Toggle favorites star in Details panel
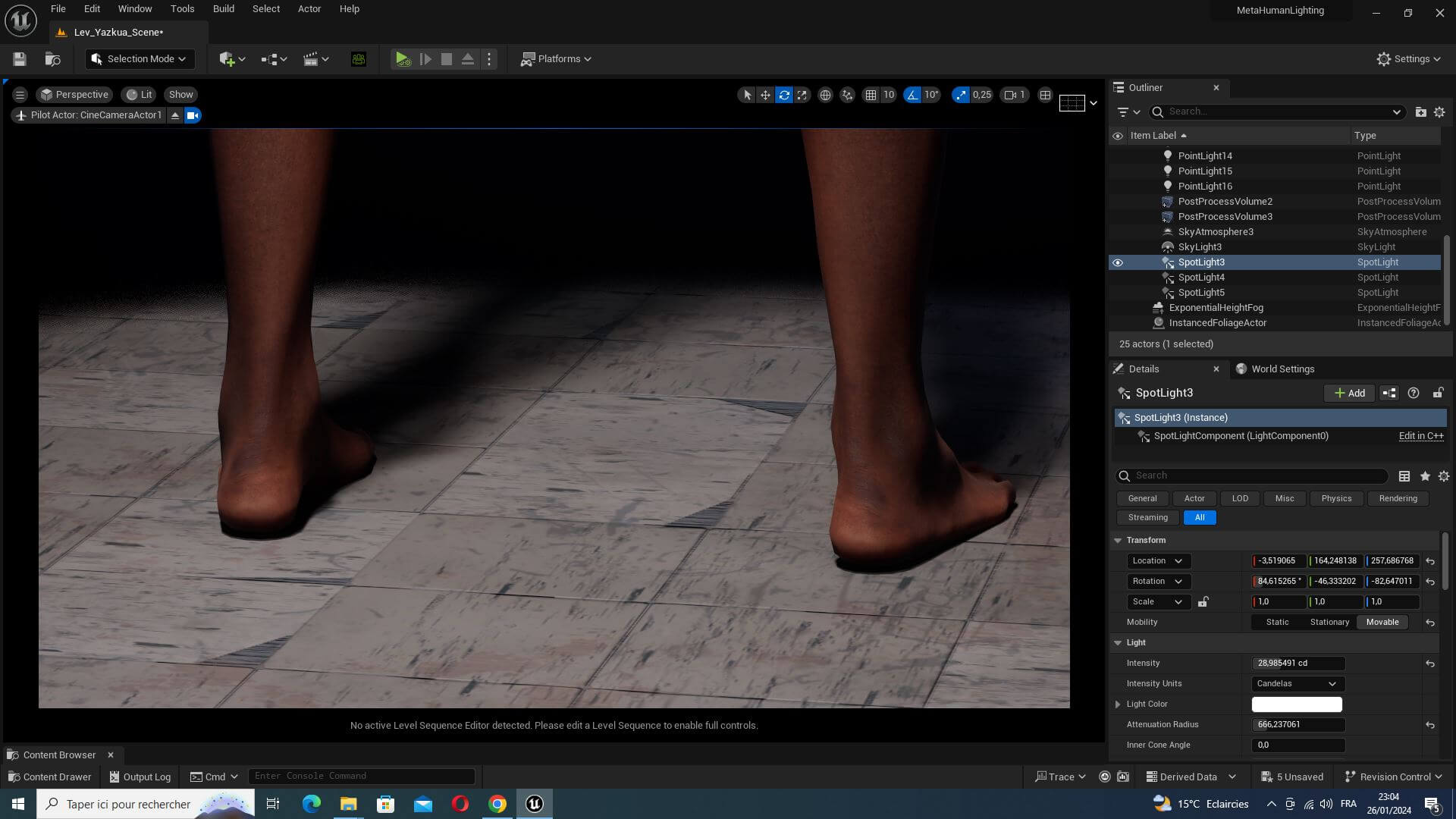The height and width of the screenshot is (819, 1456). point(1425,476)
